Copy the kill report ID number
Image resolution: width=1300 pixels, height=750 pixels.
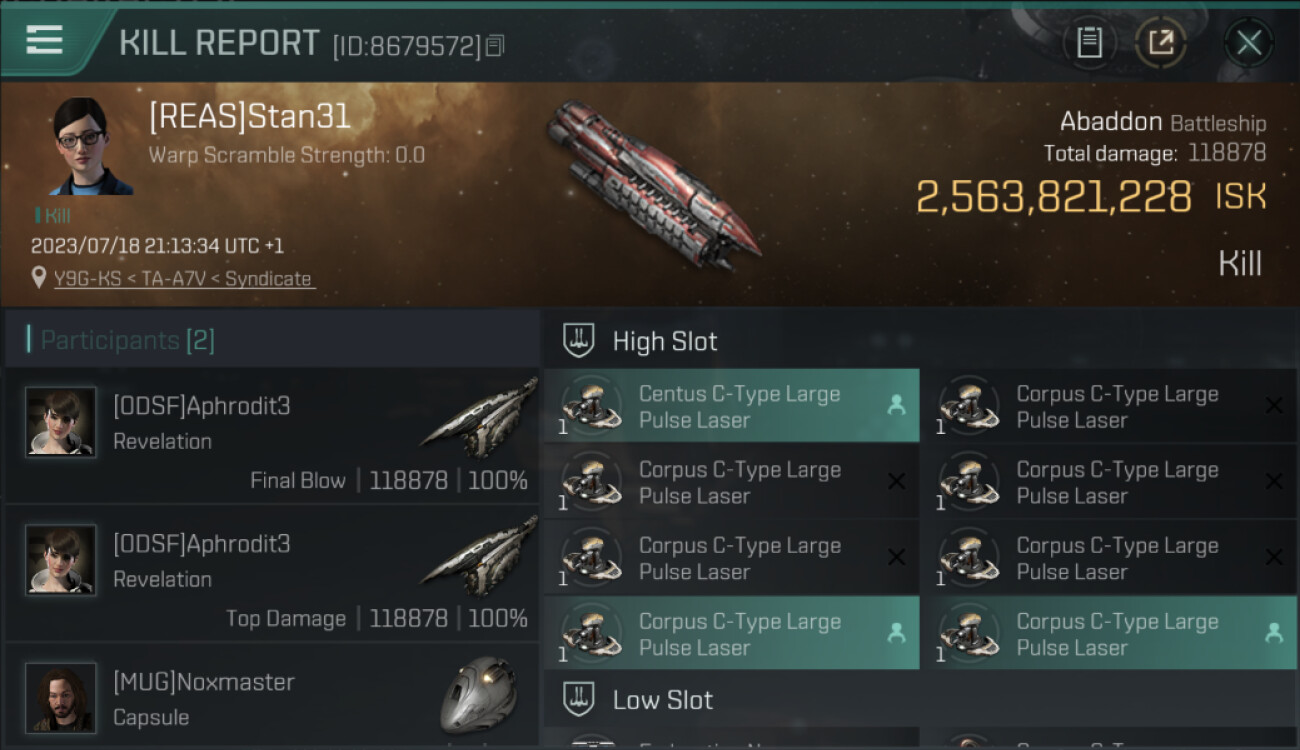click(x=495, y=46)
